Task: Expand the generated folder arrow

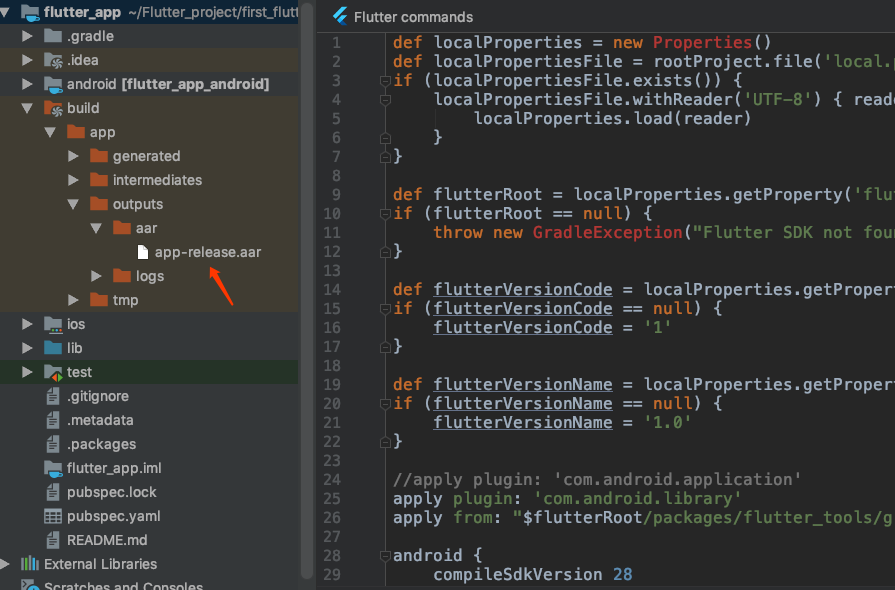Action: [73, 156]
